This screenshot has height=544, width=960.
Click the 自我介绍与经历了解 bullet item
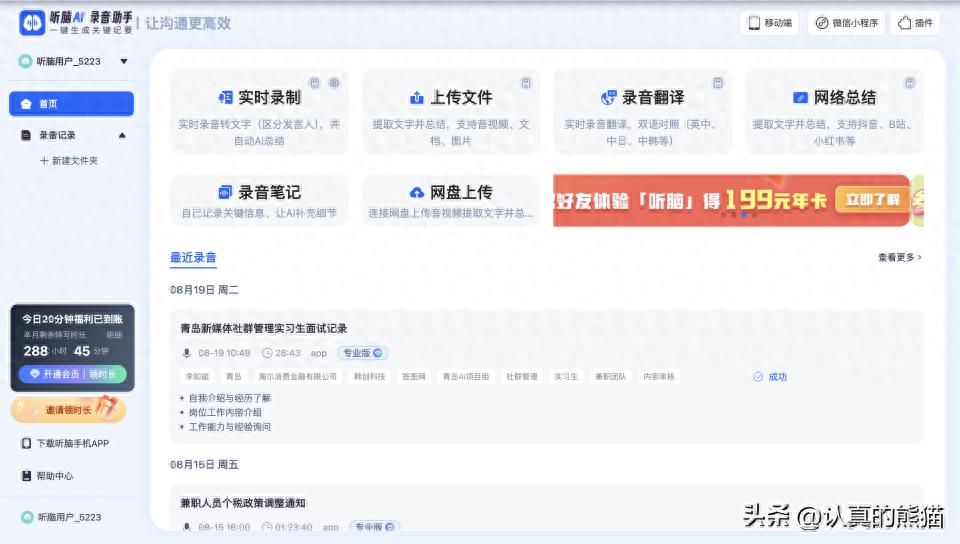[230, 398]
